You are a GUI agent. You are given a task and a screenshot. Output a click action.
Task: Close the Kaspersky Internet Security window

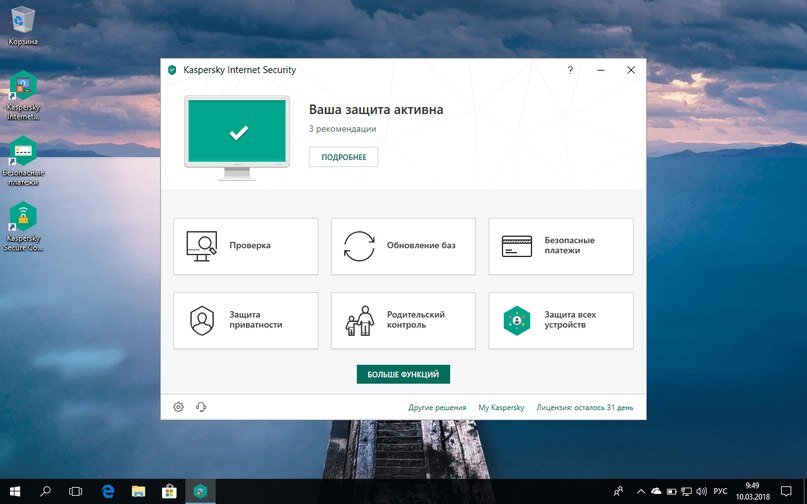tap(631, 70)
